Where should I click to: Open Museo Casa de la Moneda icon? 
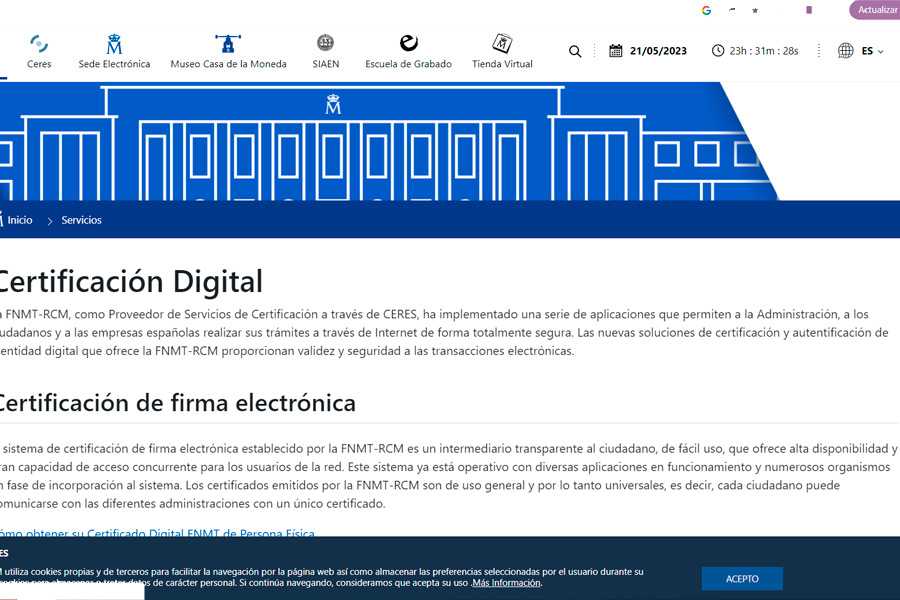tap(228, 44)
